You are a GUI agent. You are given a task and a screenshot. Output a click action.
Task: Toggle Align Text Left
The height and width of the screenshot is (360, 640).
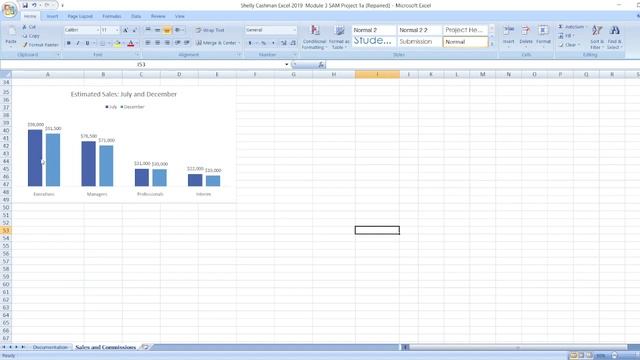(148, 43)
